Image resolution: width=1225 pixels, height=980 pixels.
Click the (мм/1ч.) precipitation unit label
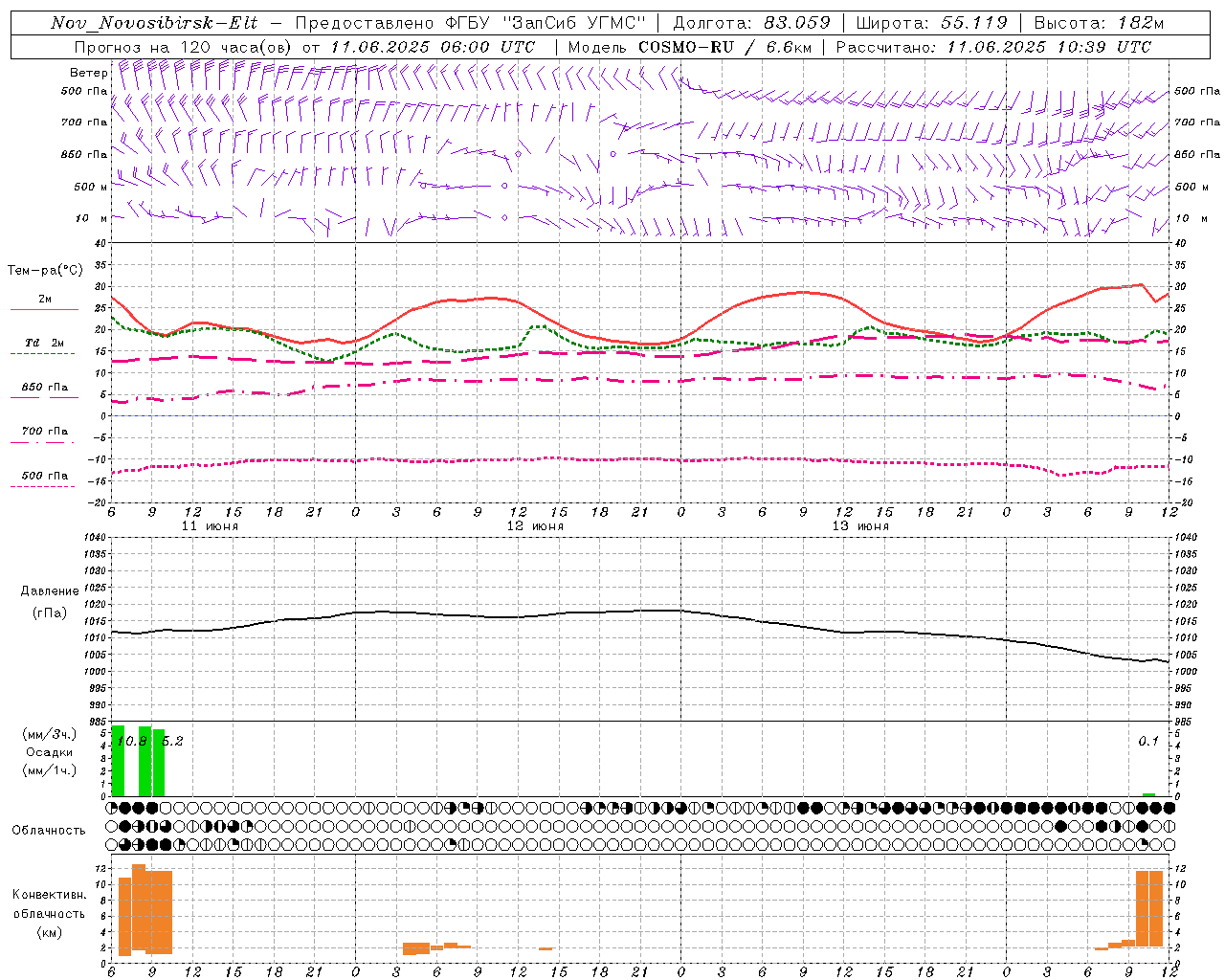(x=50, y=770)
